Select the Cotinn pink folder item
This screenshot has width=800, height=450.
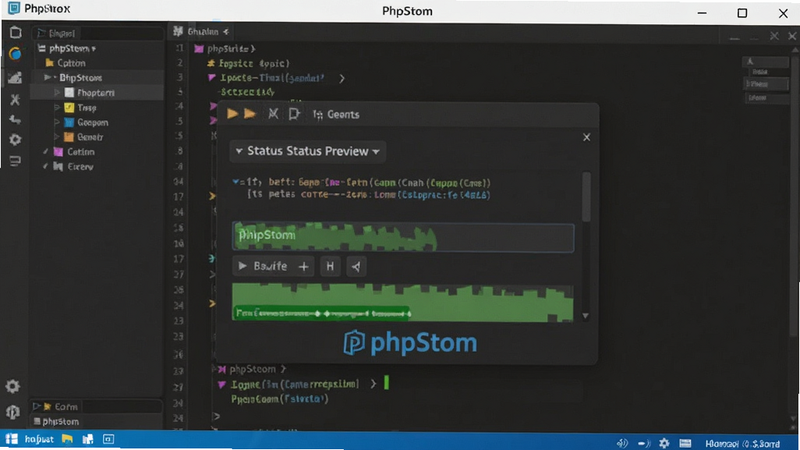(x=74, y=152)
